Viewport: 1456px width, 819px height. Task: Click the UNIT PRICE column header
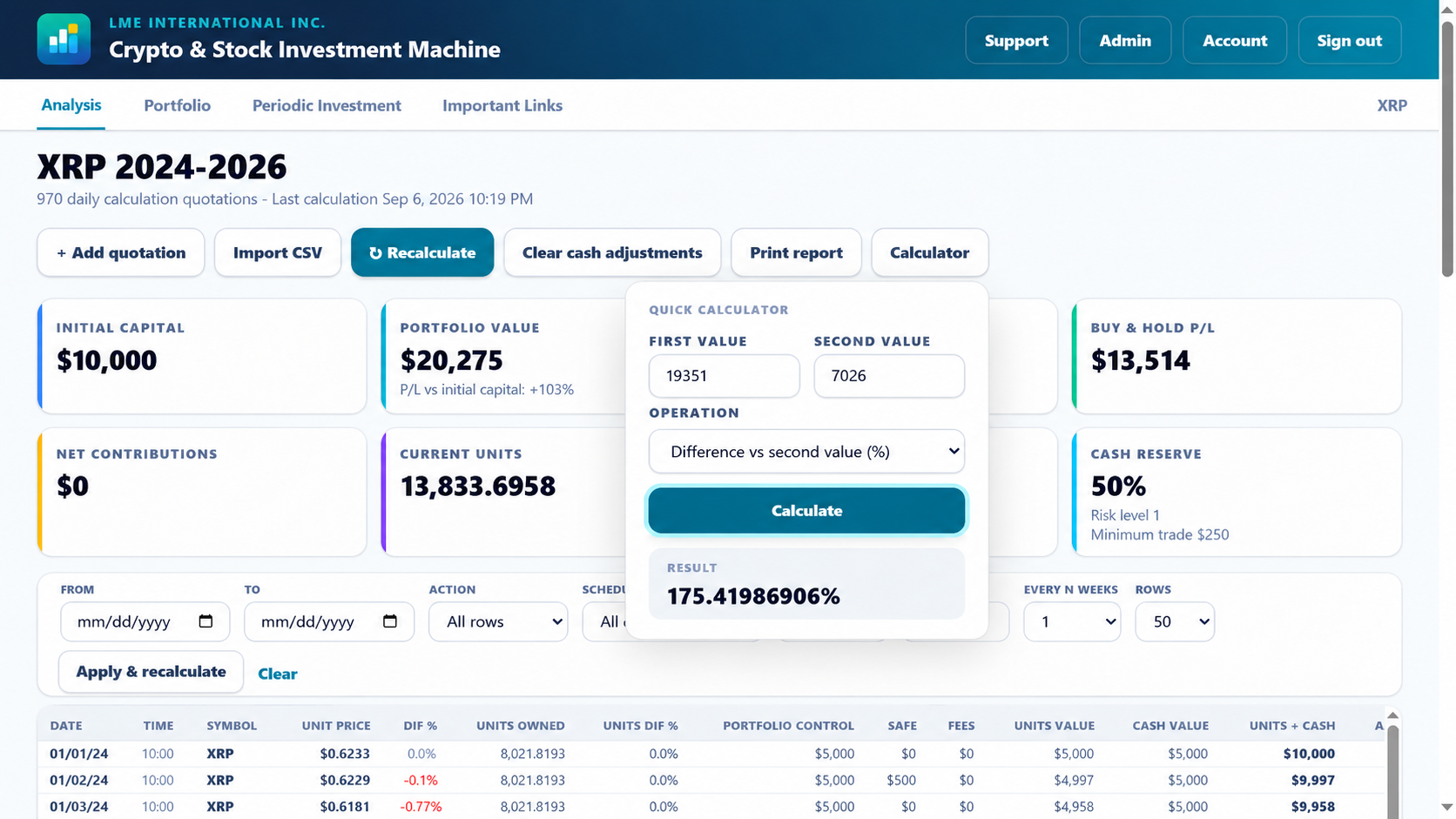click(x=336, y=726)
